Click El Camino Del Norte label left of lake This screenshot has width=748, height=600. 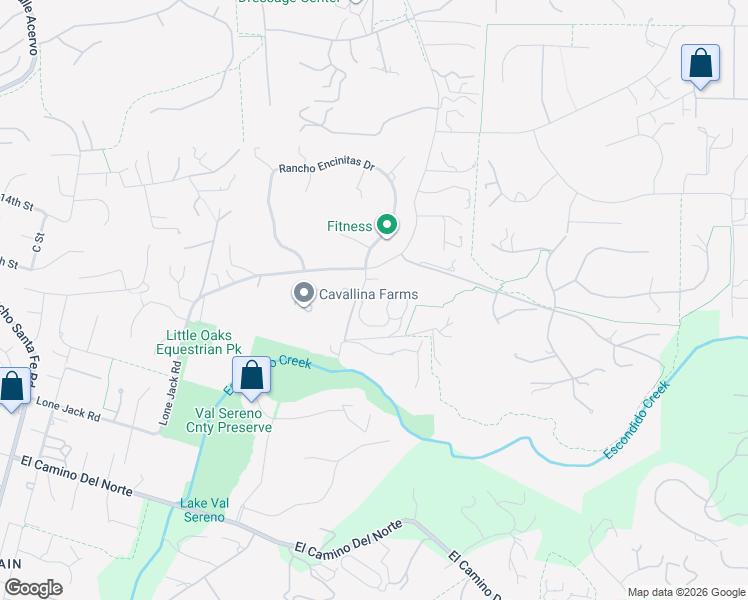[76, 475]
